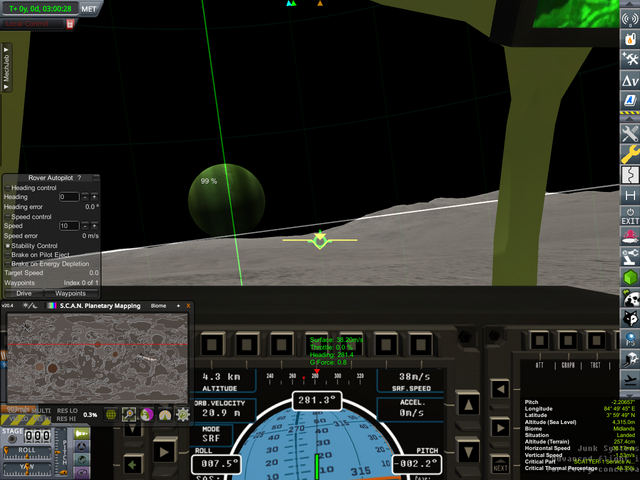Screen dimensions: 640x480
Task: Close the S.C.A.N. Planetary Mapping window
Action: [x=188, y=306]
